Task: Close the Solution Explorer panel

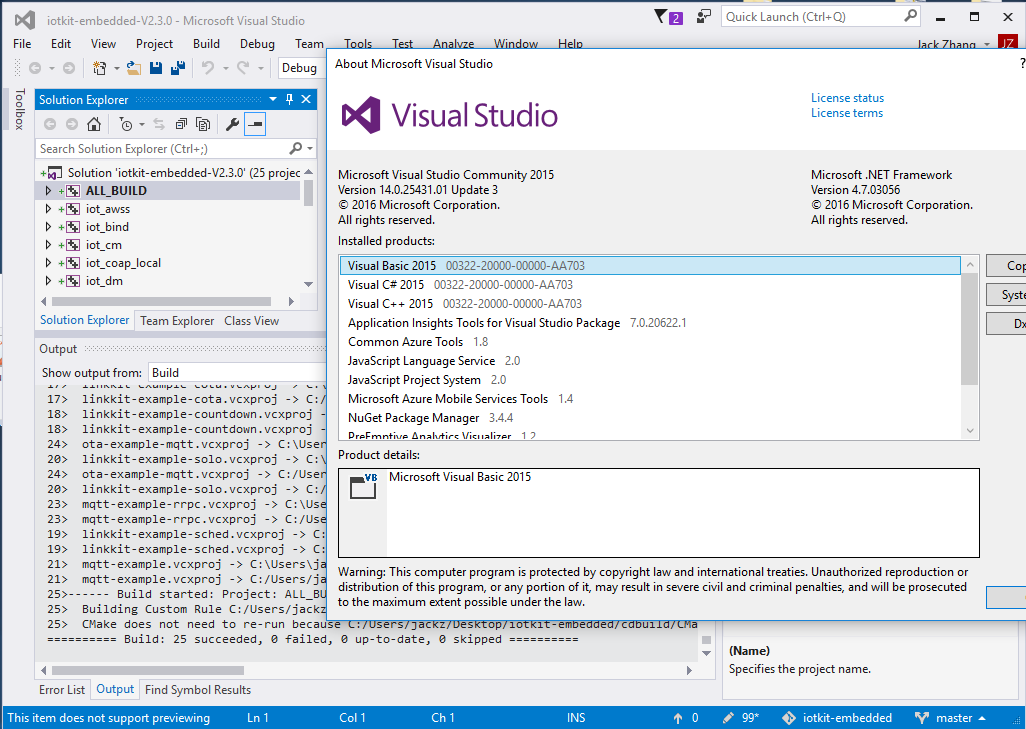Action: coord(306,99)
